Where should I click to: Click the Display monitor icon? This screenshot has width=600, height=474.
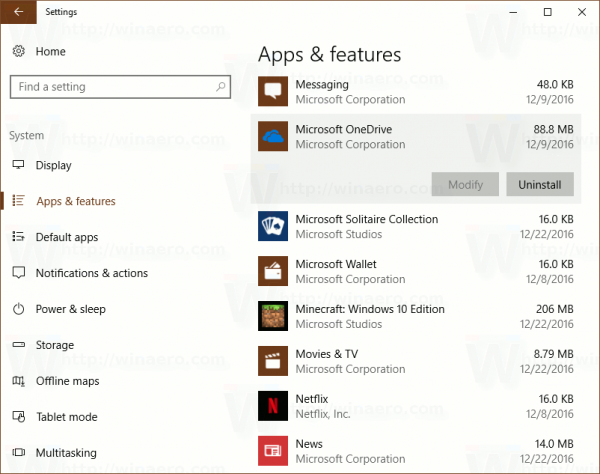pyautogui.click(x=18, y=165)
